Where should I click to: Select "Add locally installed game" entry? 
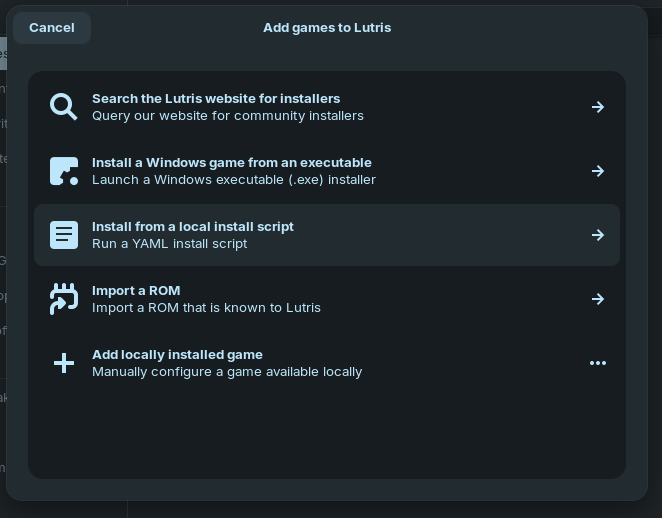[x=177, y=355]
